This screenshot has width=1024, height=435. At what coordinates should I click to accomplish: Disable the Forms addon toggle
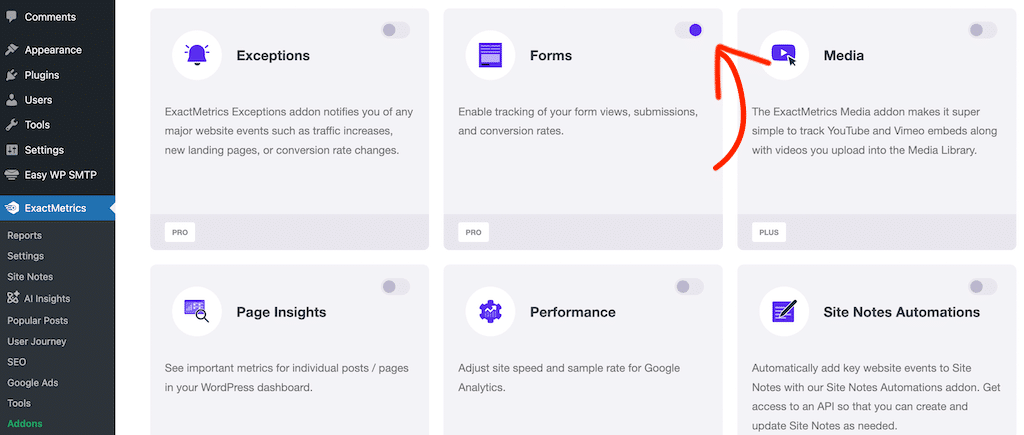point(689,30)
